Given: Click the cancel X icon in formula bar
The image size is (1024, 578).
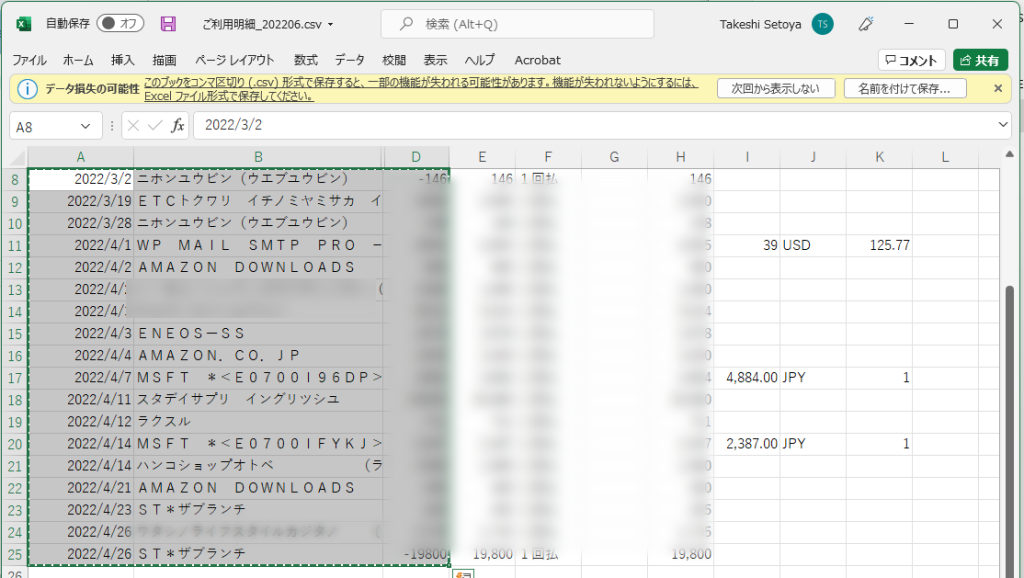Looking at the screenshot, I should (x=133, y=125).
